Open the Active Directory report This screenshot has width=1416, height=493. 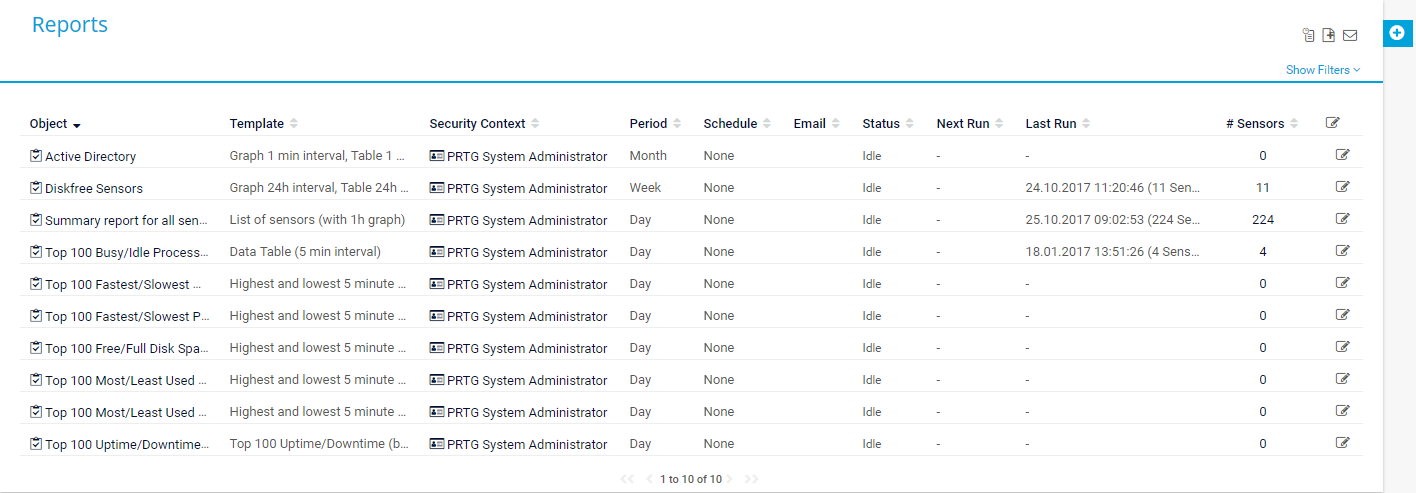click(x=90, y=156)
